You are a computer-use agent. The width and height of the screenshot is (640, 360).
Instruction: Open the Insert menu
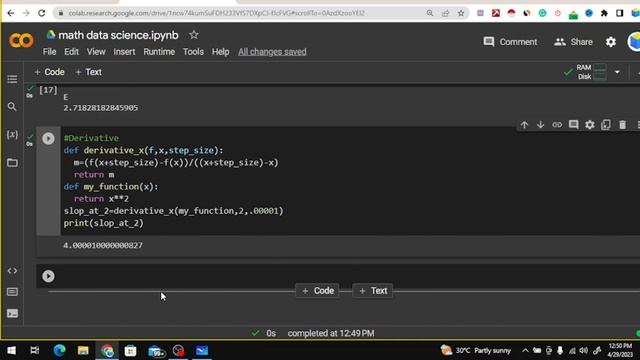coord(124,52)
